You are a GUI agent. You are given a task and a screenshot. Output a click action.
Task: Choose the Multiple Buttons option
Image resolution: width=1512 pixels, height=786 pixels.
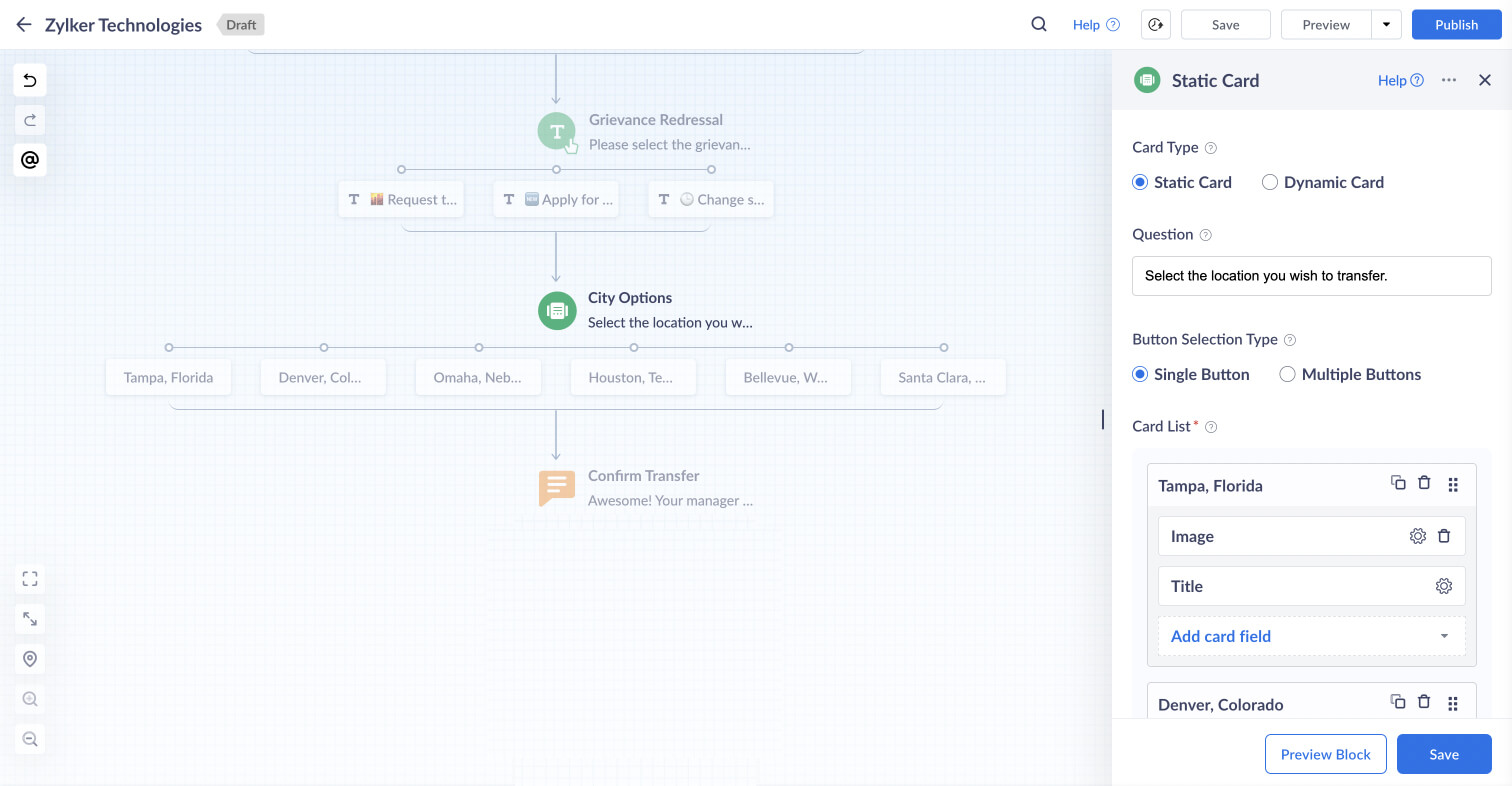pos(1288,374)
